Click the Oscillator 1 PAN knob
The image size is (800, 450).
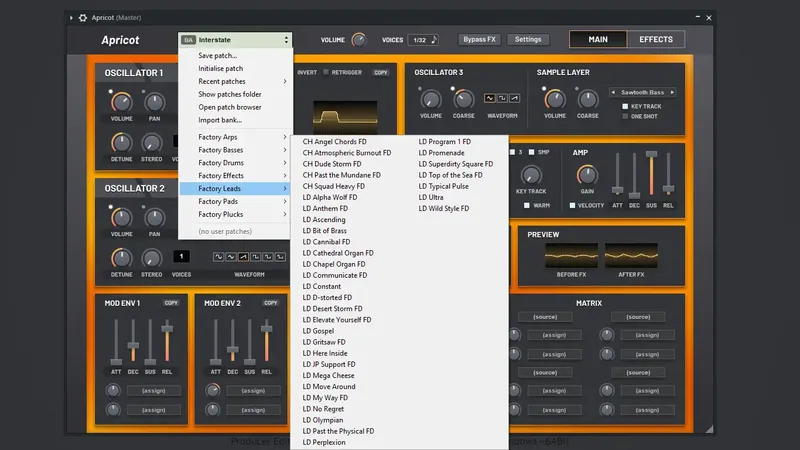pyautogui.click(x=154, y=103)
